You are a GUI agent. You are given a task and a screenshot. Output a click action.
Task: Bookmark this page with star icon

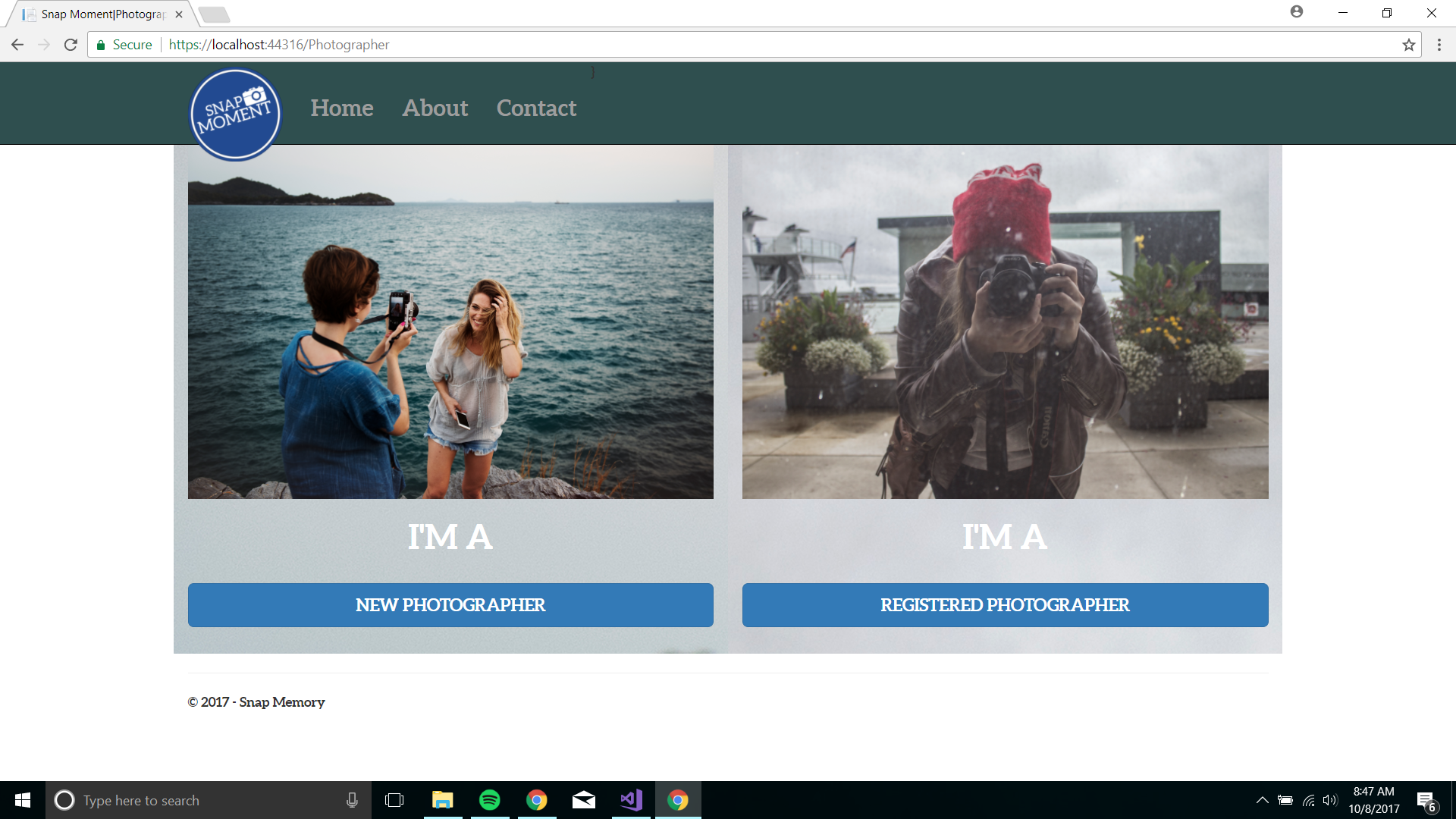pyautogui.click(x=1408, y=45)
